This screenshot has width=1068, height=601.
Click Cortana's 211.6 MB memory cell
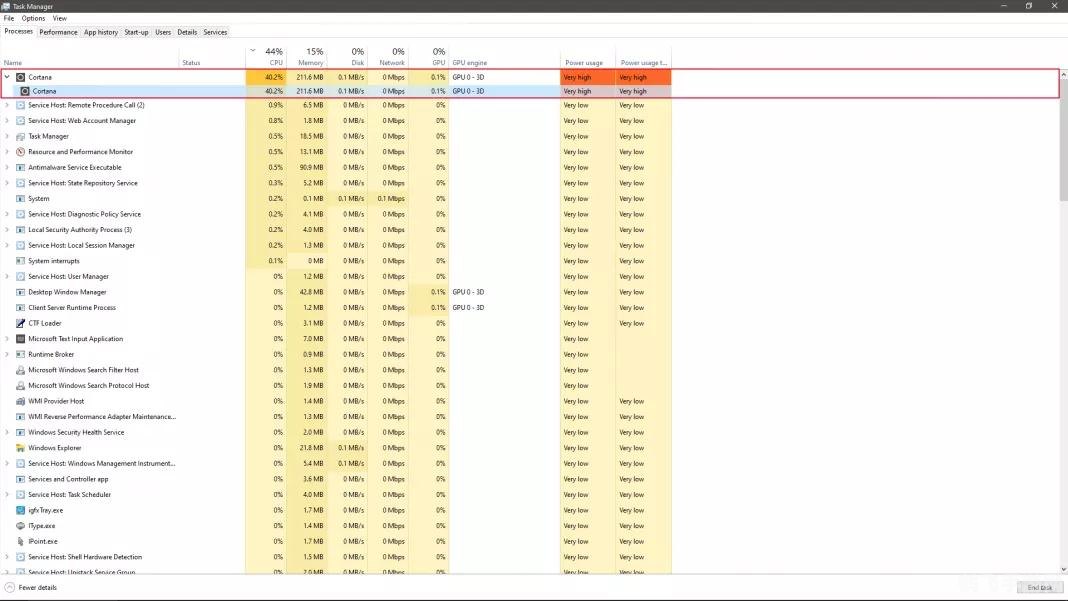pos(307,77)
